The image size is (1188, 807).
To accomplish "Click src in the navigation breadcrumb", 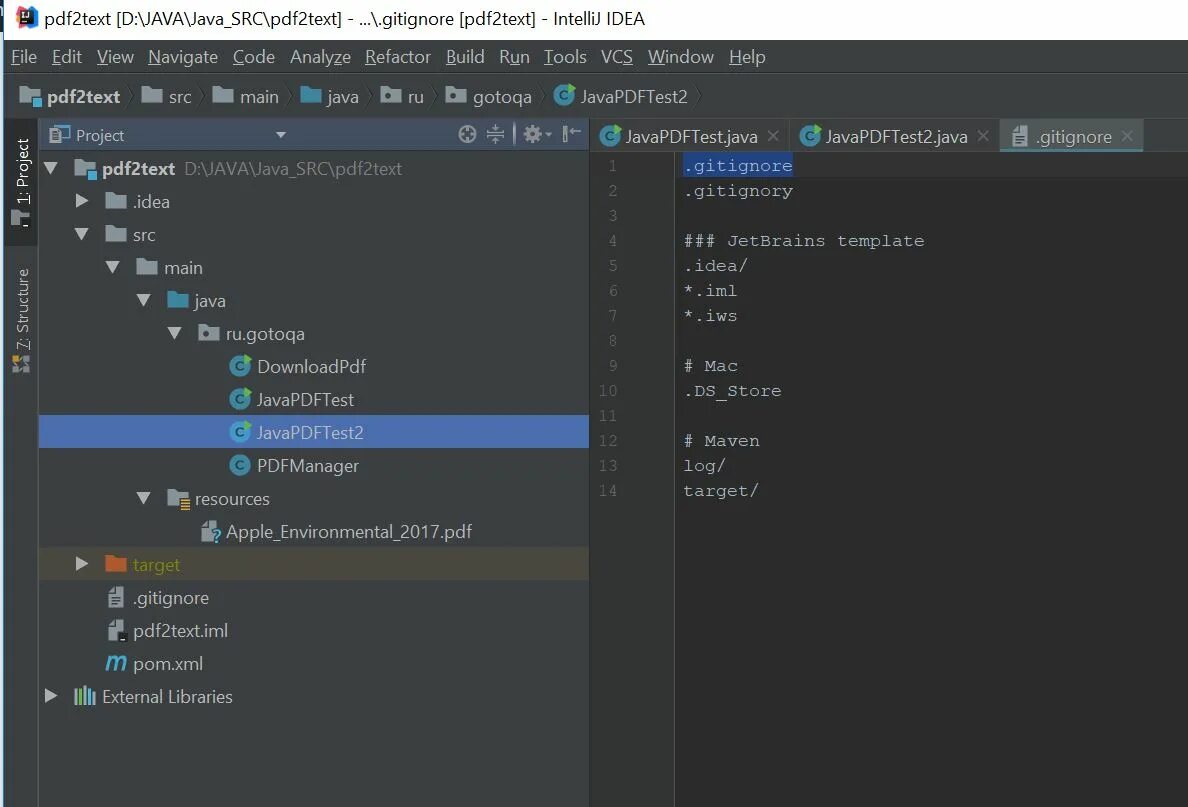I will point(167,96).
